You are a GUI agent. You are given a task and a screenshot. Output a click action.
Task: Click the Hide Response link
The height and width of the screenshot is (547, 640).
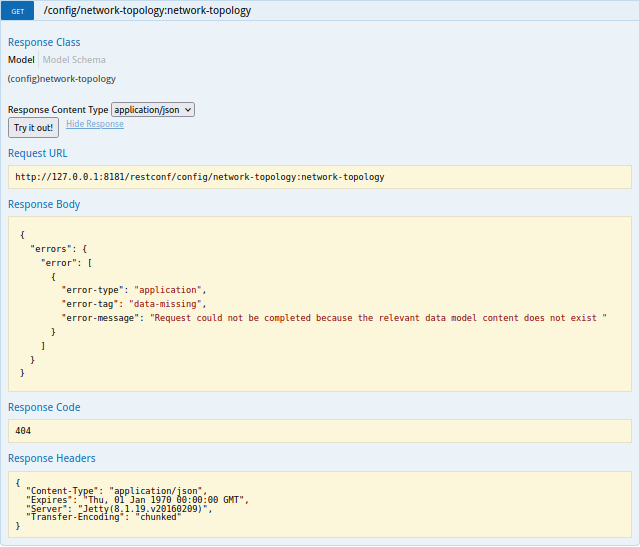pyautogui.click(x=95, y=124)
